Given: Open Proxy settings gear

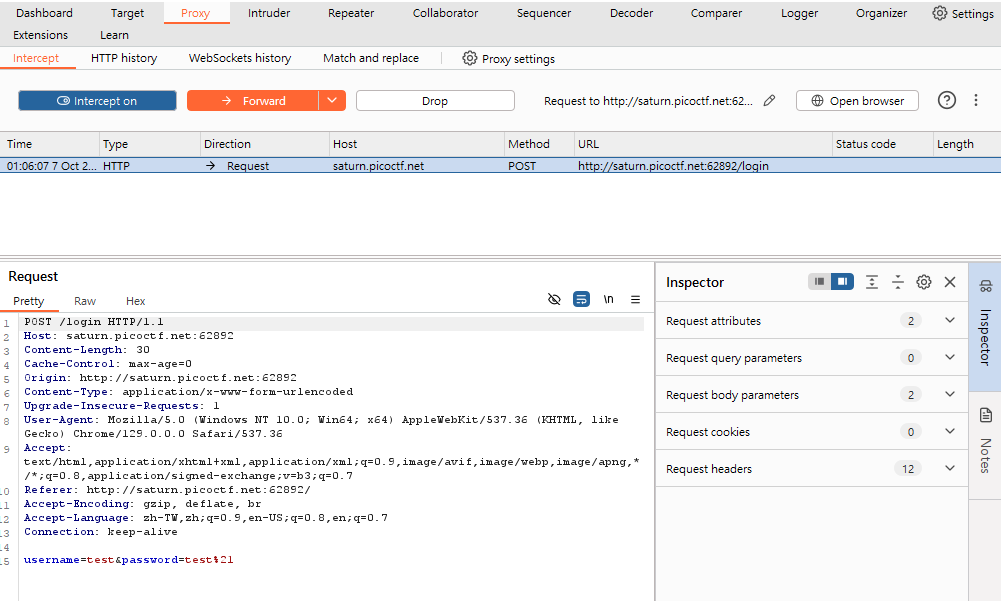Looking at the screenshot, I should coord(469,58).
